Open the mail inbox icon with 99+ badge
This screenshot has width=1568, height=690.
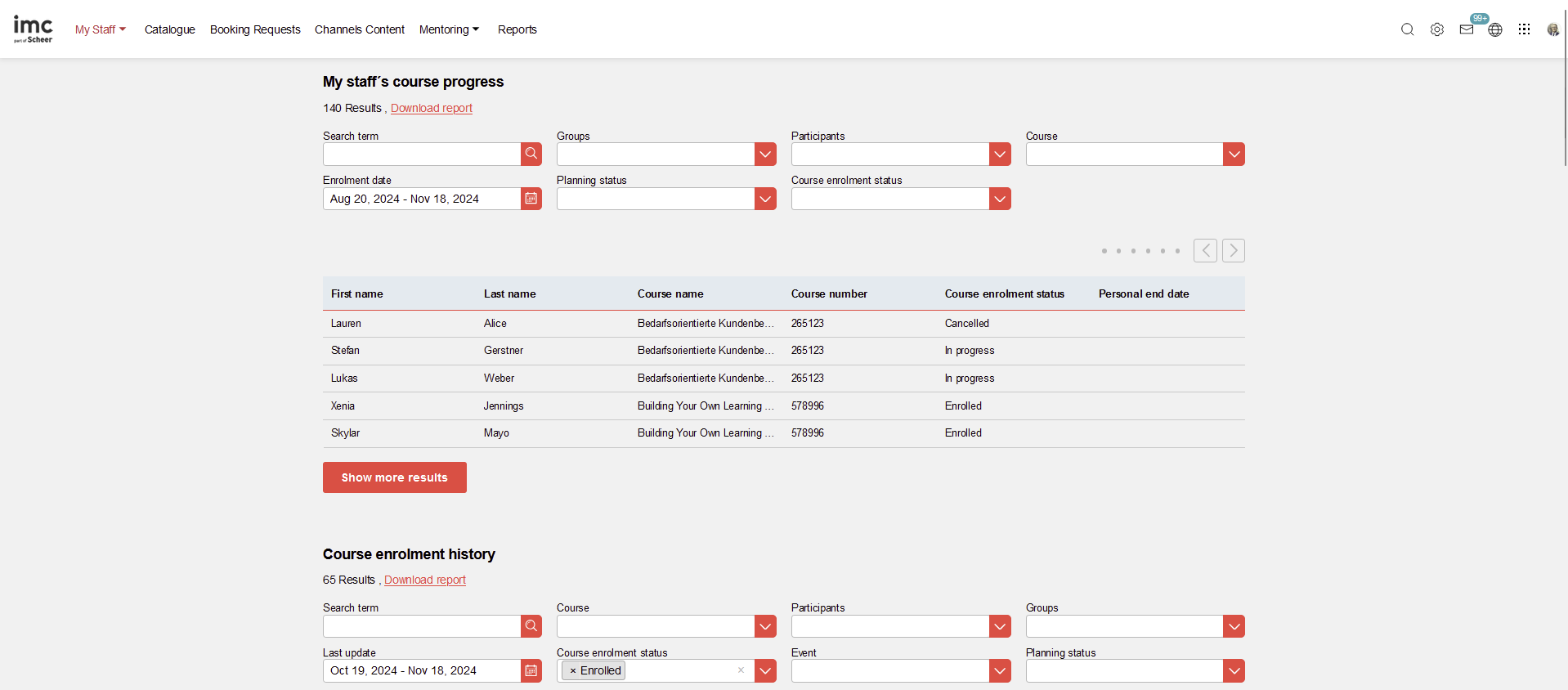click(x=1467, y=29)
